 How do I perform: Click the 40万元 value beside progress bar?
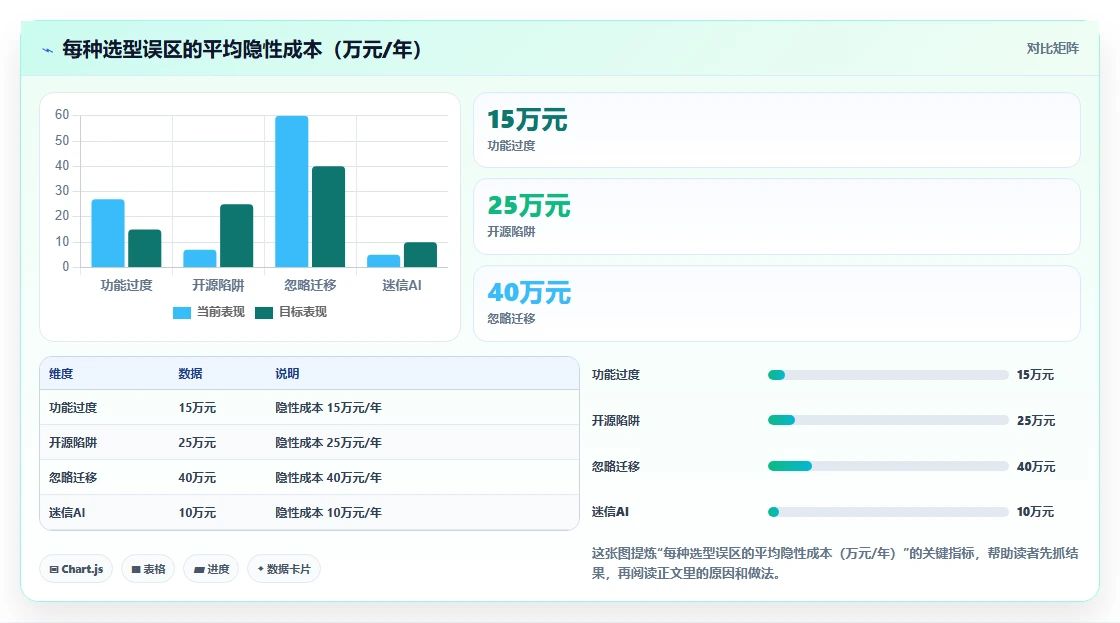pyautogui.click(x=1036, y=467)
